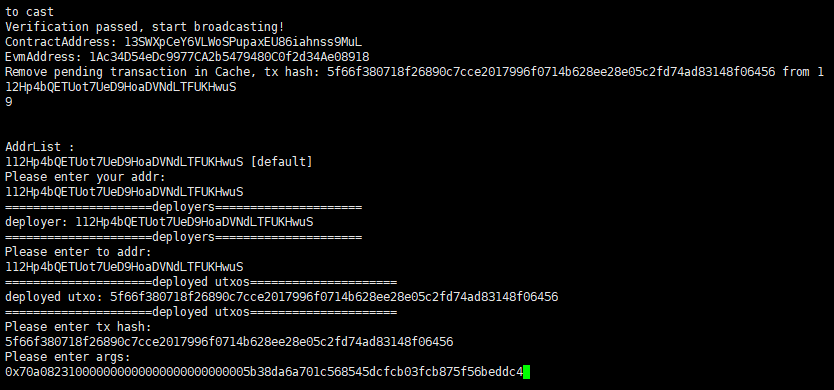Screen dimensions: 834x390
Task: Click the 'Please enter to addr:' prompt
Action: [x=79, y=252]
